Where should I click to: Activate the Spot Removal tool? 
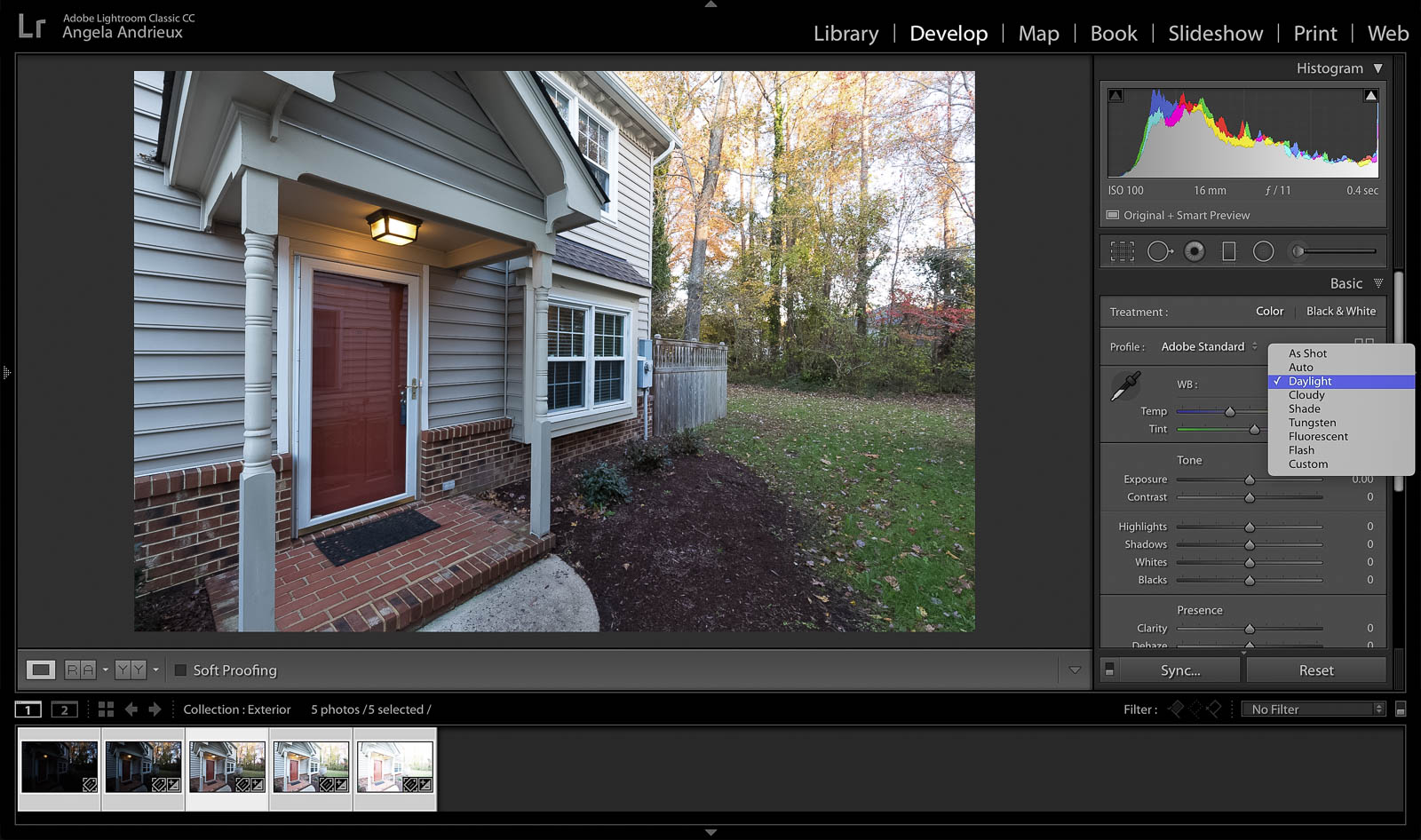(1159, 252)
